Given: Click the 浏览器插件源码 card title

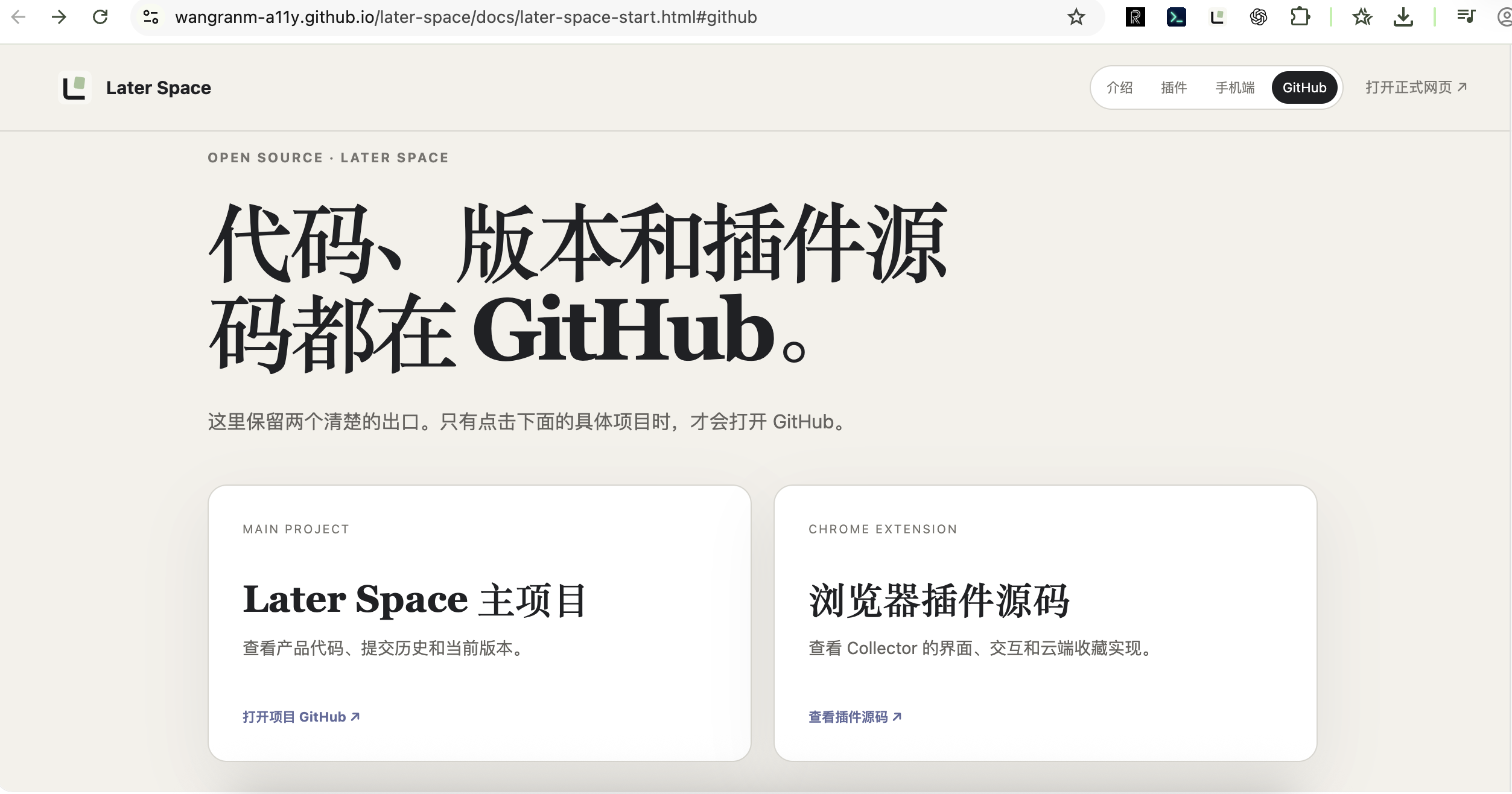Looking at the screenshot, I should click(x=939, y=600).
